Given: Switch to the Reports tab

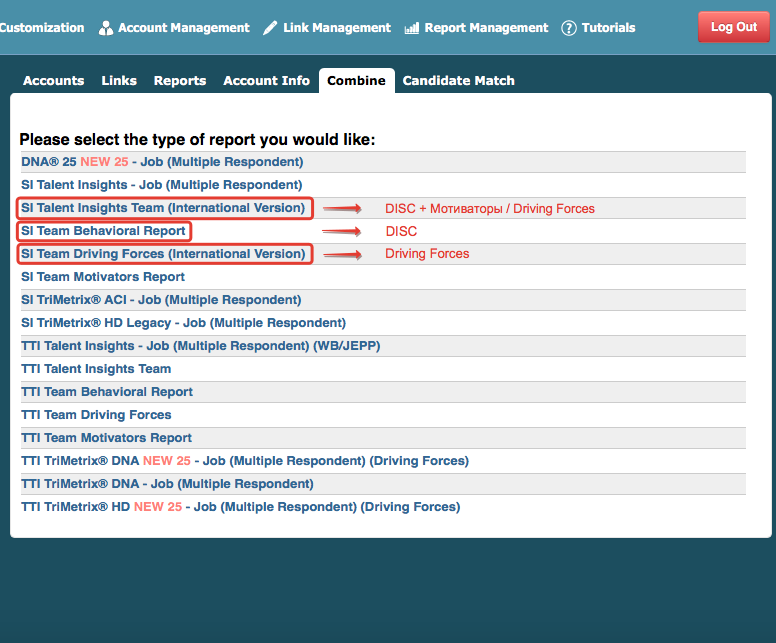Looking at the screenshot, I should click(180, 81).
